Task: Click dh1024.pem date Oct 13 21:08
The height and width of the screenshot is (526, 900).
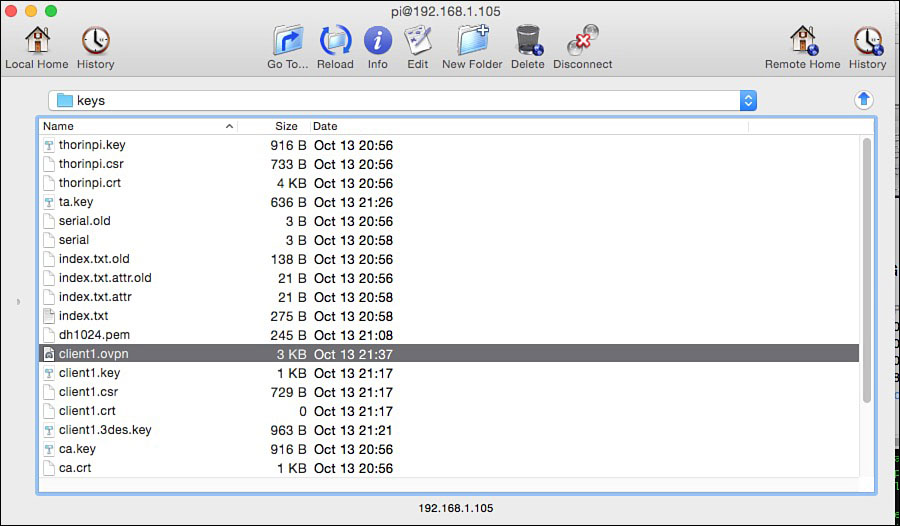Action: tap(353, 335)
